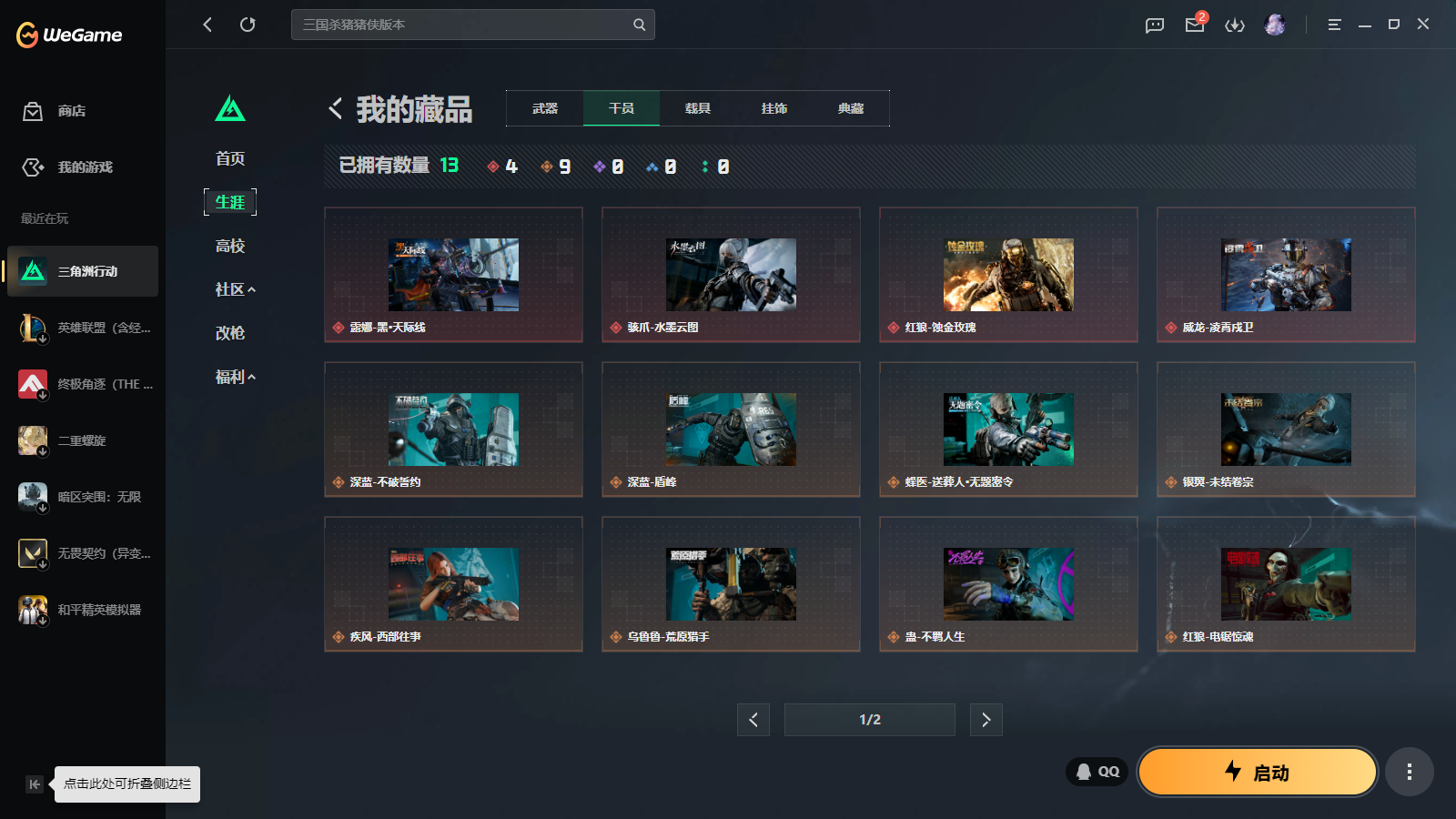Select 和平精英模拟器 in sidebar
This screenshot has width=1456, height=819.
83,610
